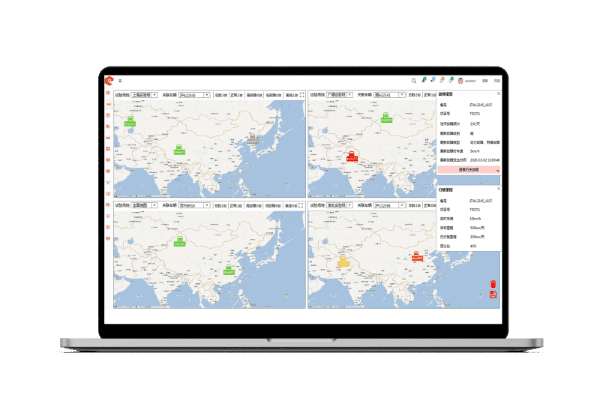Expand the top-left map panel to fullscreen
The height and width of the screenshot is (400, 600).
(x=301, y=94)
